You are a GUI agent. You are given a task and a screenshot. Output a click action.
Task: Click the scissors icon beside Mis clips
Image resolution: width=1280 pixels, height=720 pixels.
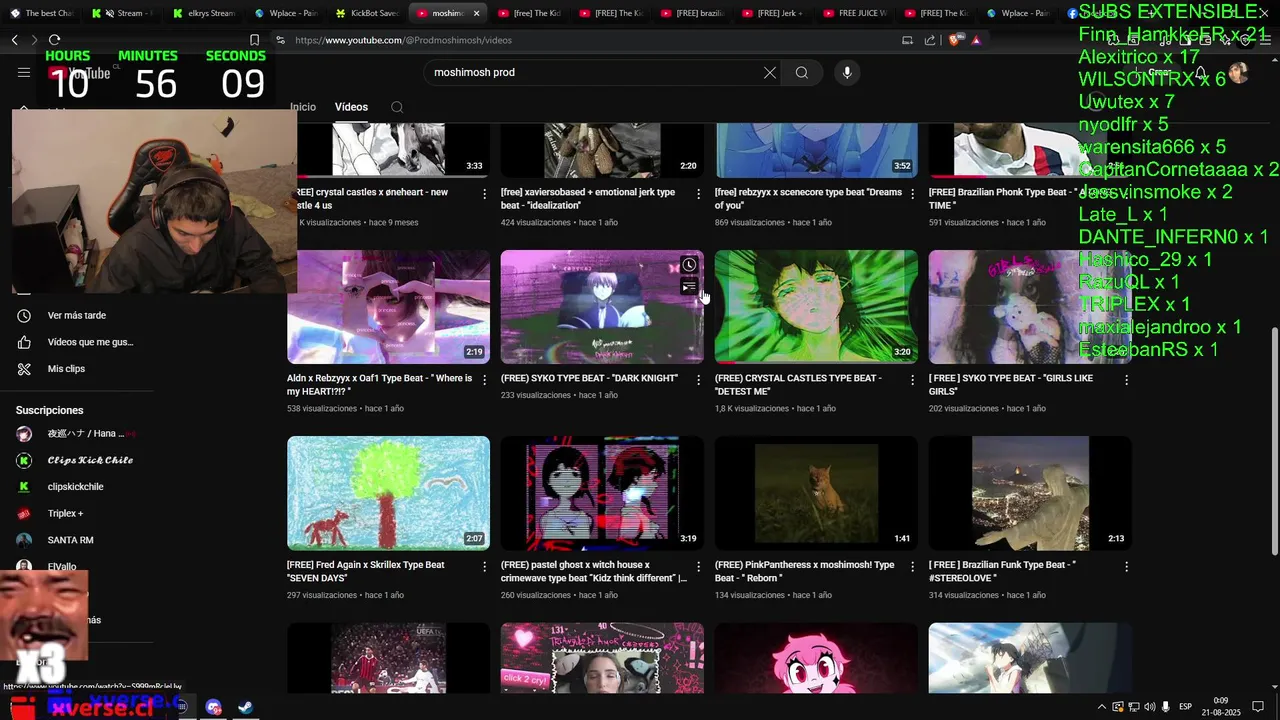[x=24, y=369]
